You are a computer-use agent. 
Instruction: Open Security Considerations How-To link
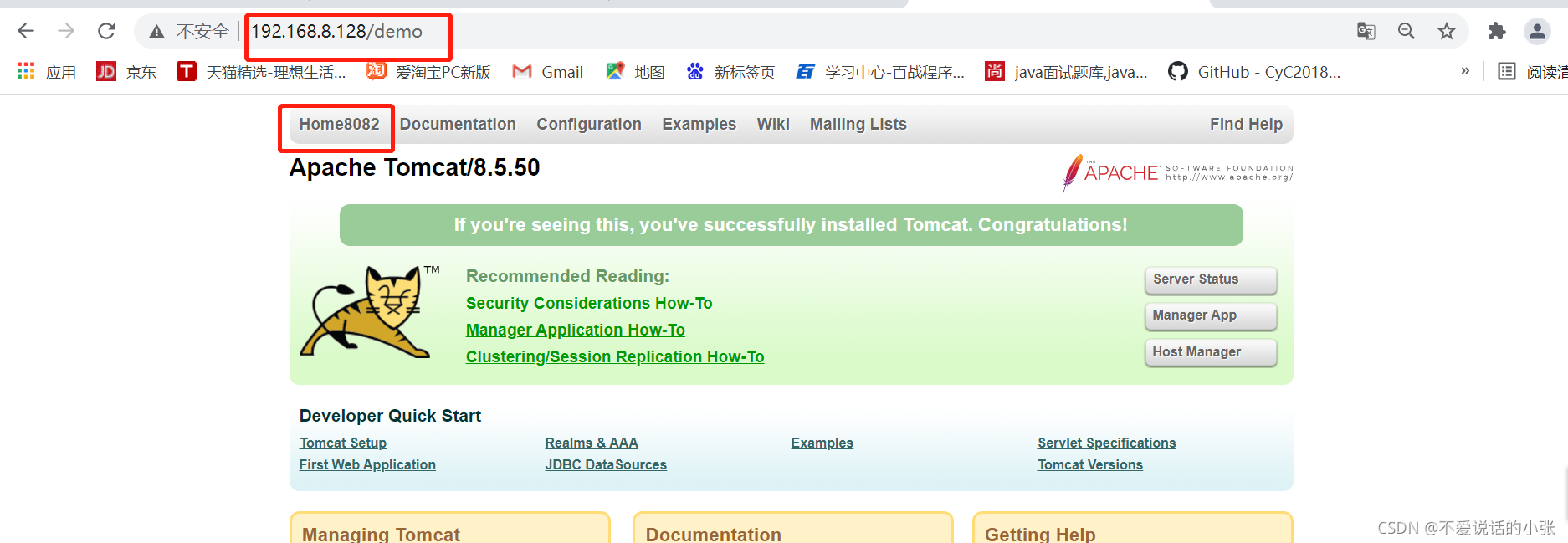589,304
